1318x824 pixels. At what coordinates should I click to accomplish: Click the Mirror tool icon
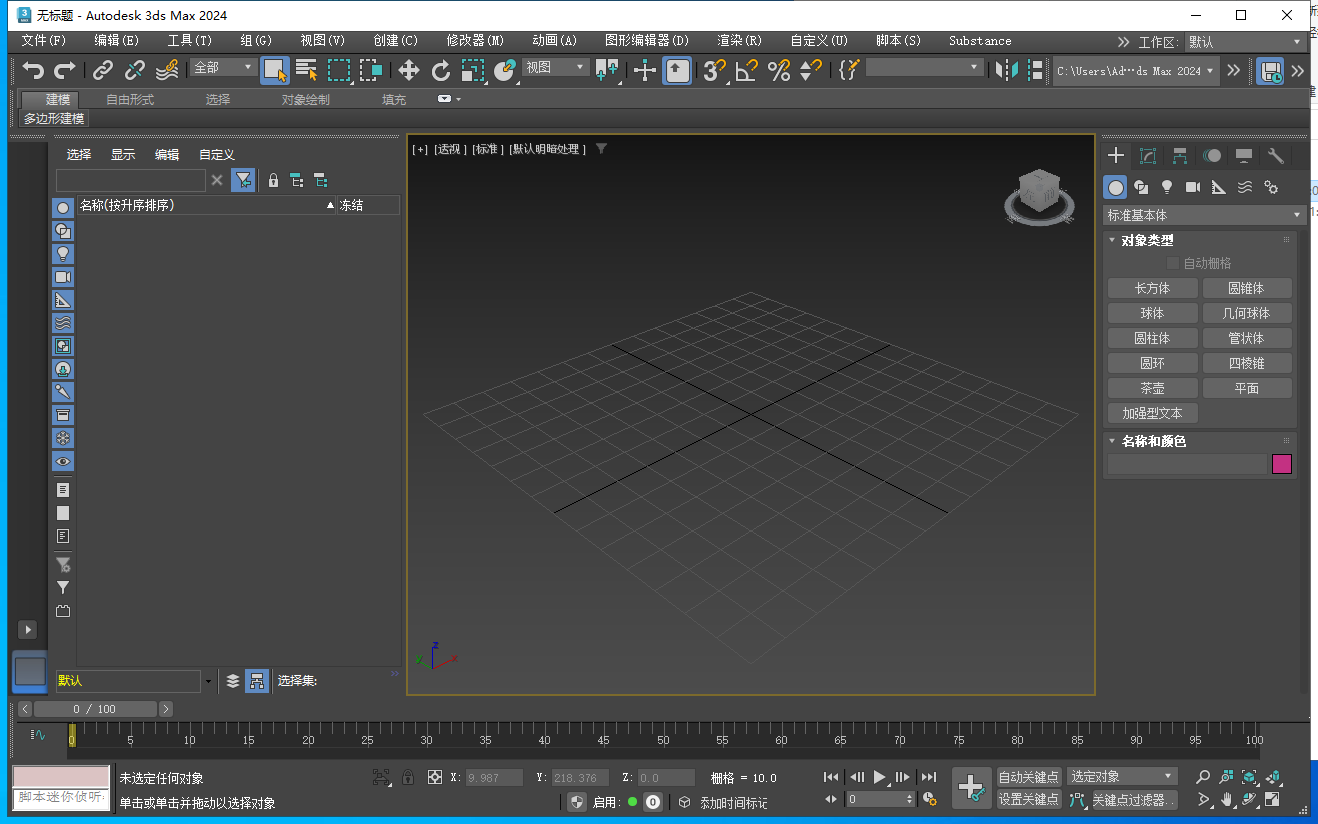[x=1006, y=70]
